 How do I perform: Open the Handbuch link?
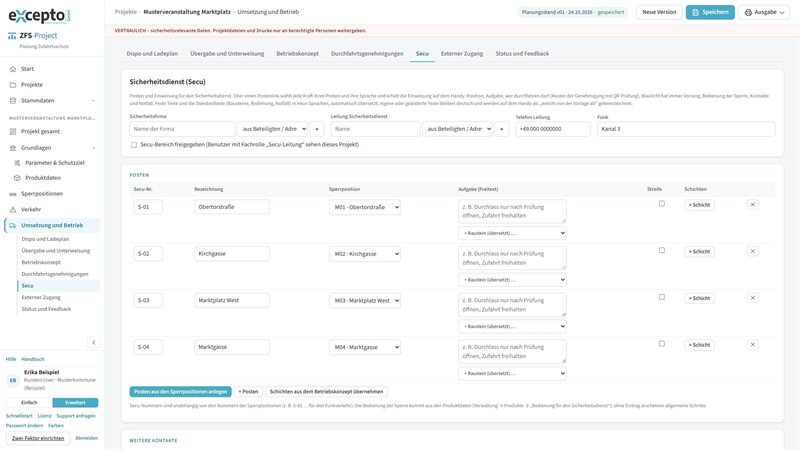pos(33,359)
